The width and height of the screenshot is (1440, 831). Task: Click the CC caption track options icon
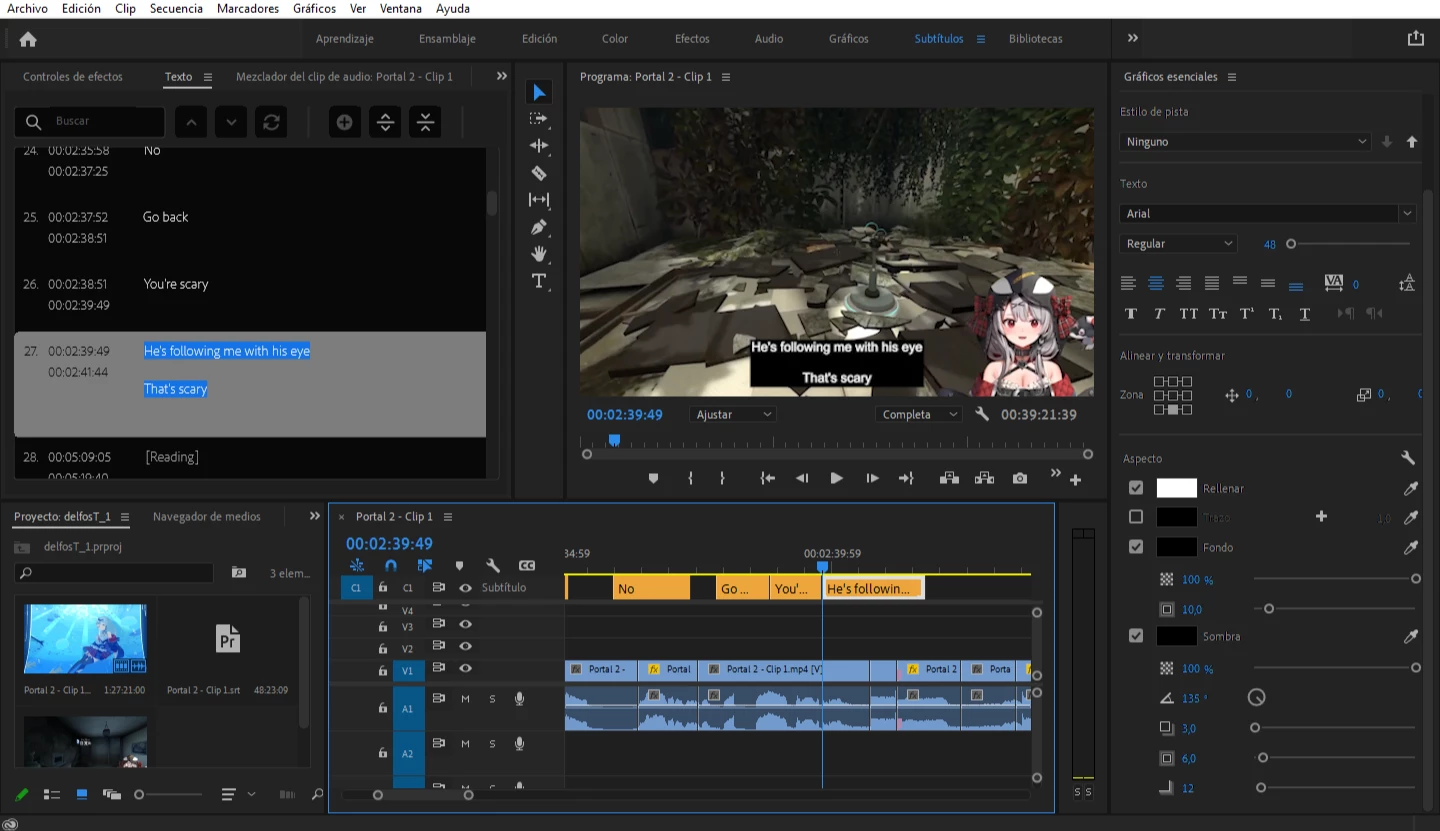[x=527, y=565]
